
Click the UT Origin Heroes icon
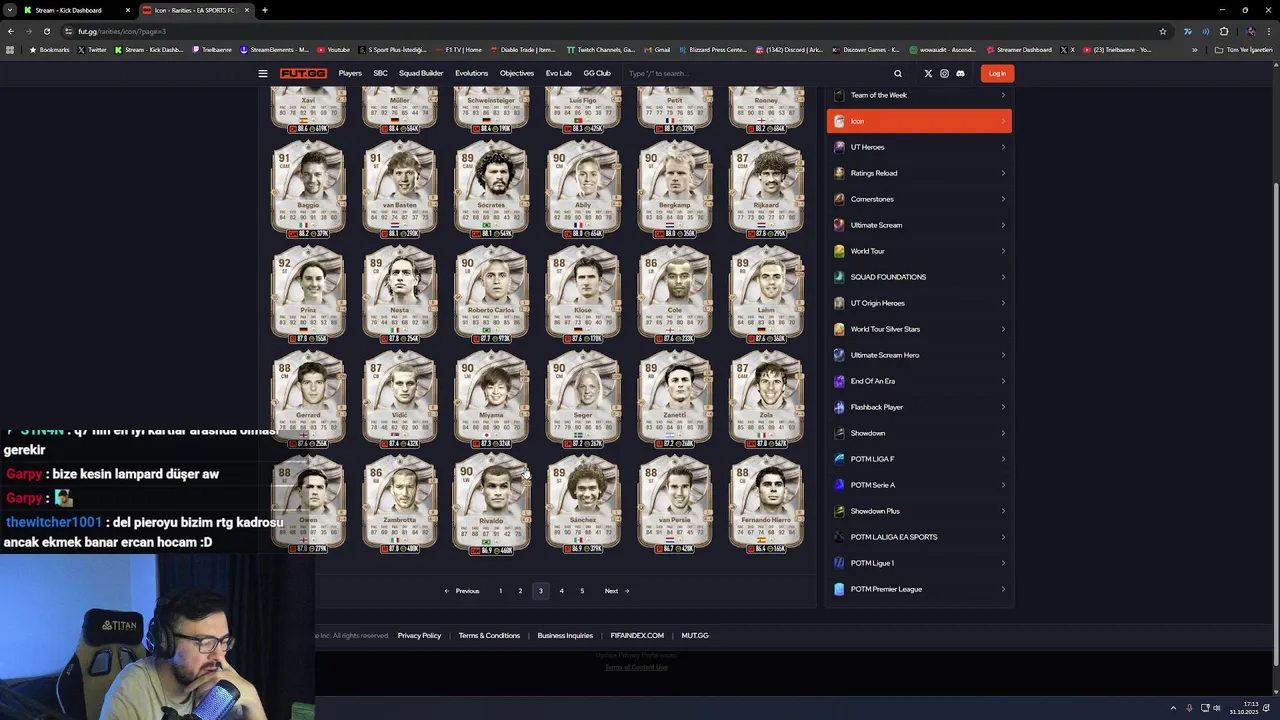[839, 303]
